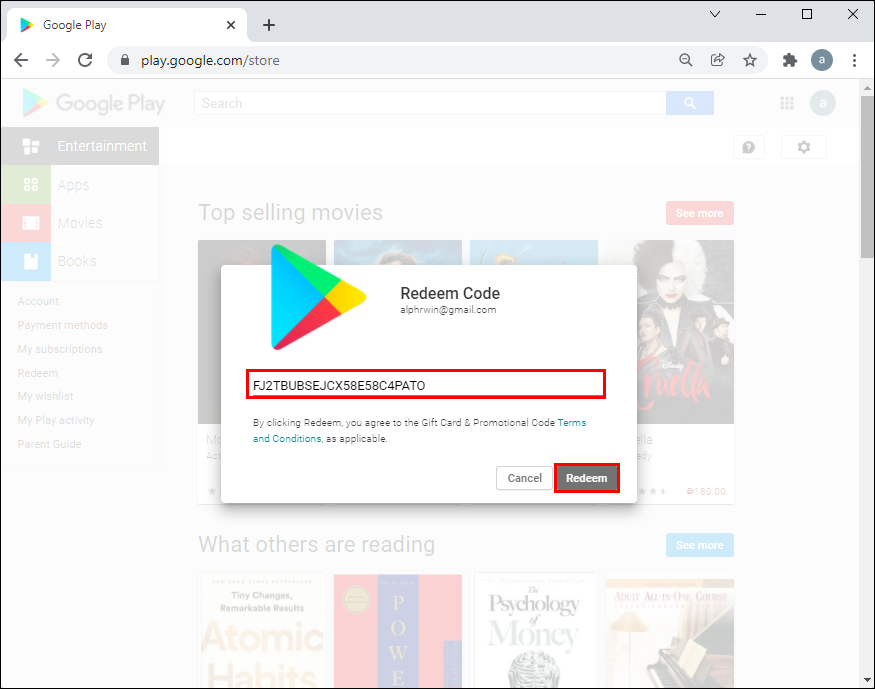Click the browser extensions puzzle icon
Image resolution: width=875 pixels, height=689 pixels.
point(789,60)
